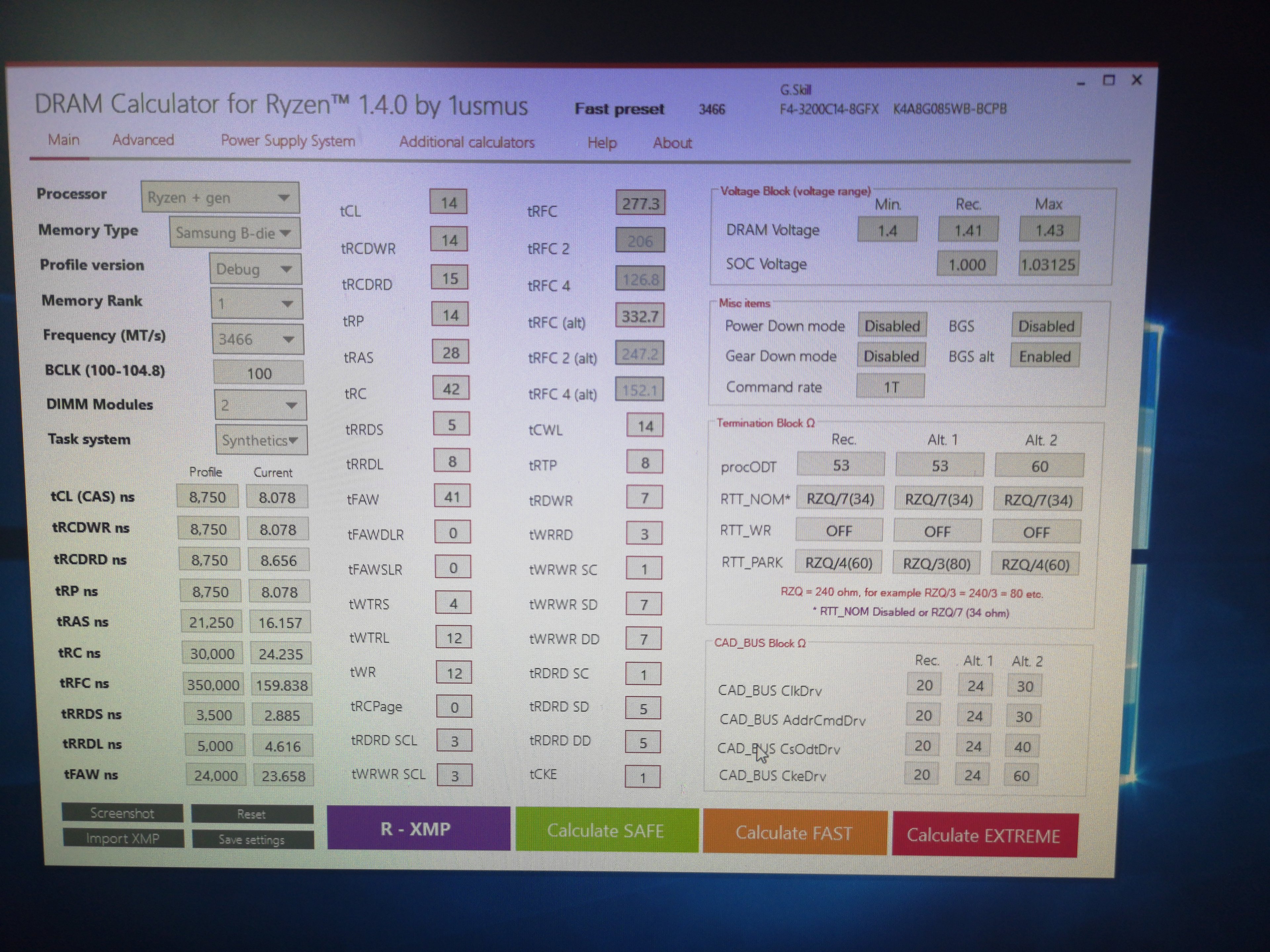Switch to the Advanced tab
Viewport: 1270px width, 952px height.
tap(143, 140)
